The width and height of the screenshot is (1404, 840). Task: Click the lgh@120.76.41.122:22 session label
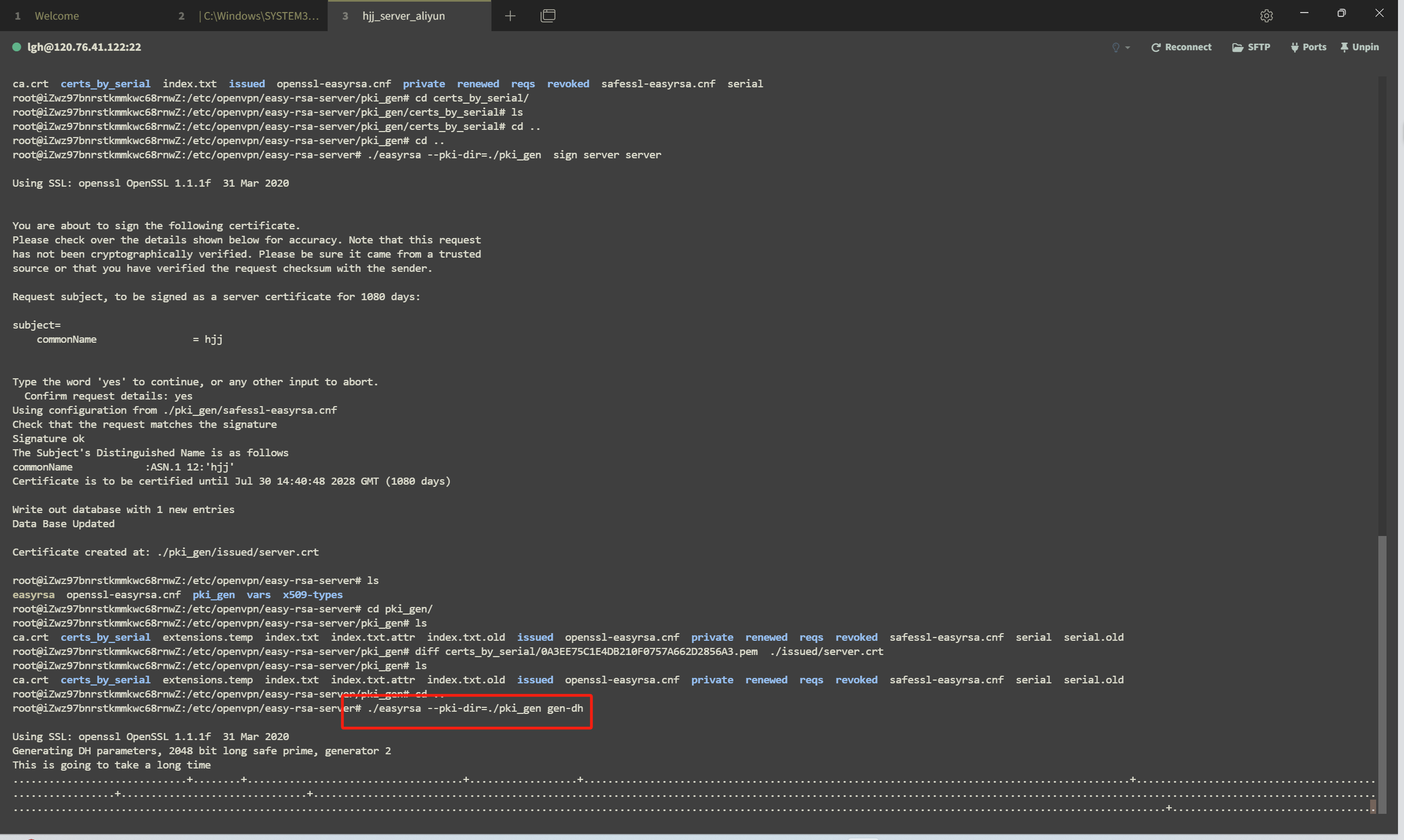click(85, 47)
